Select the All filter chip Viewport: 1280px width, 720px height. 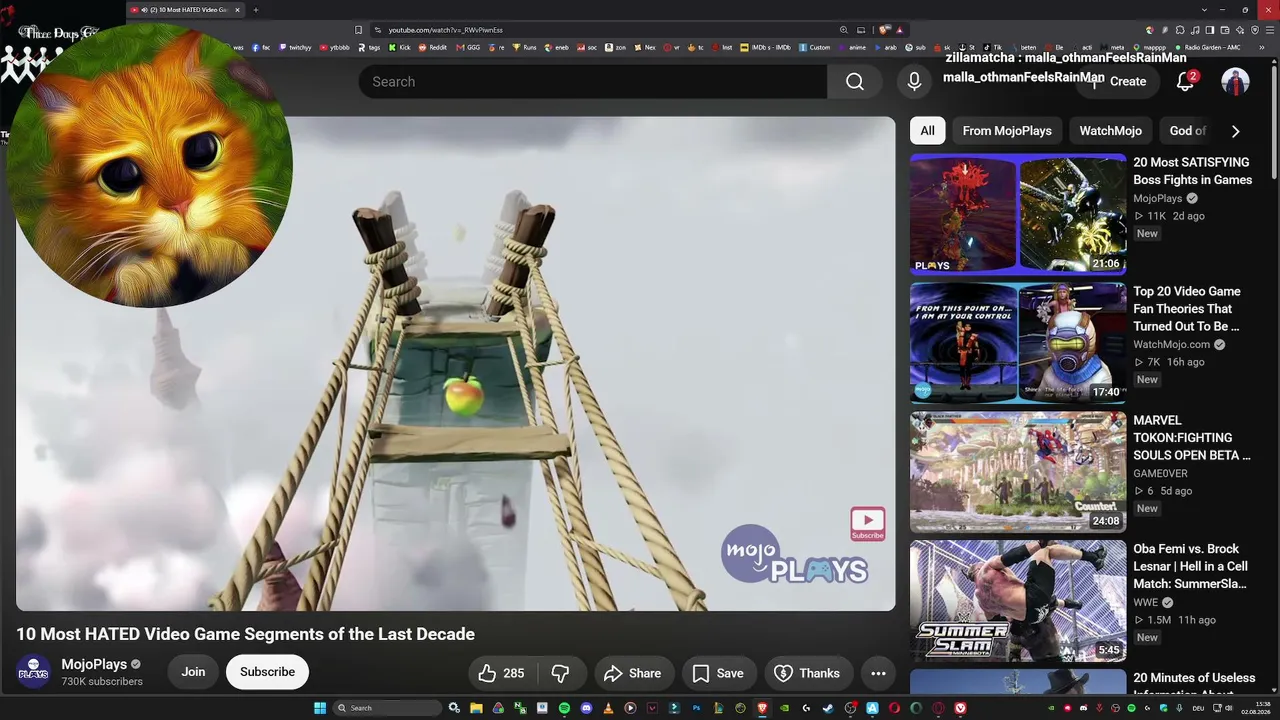[x=928, y=131]
